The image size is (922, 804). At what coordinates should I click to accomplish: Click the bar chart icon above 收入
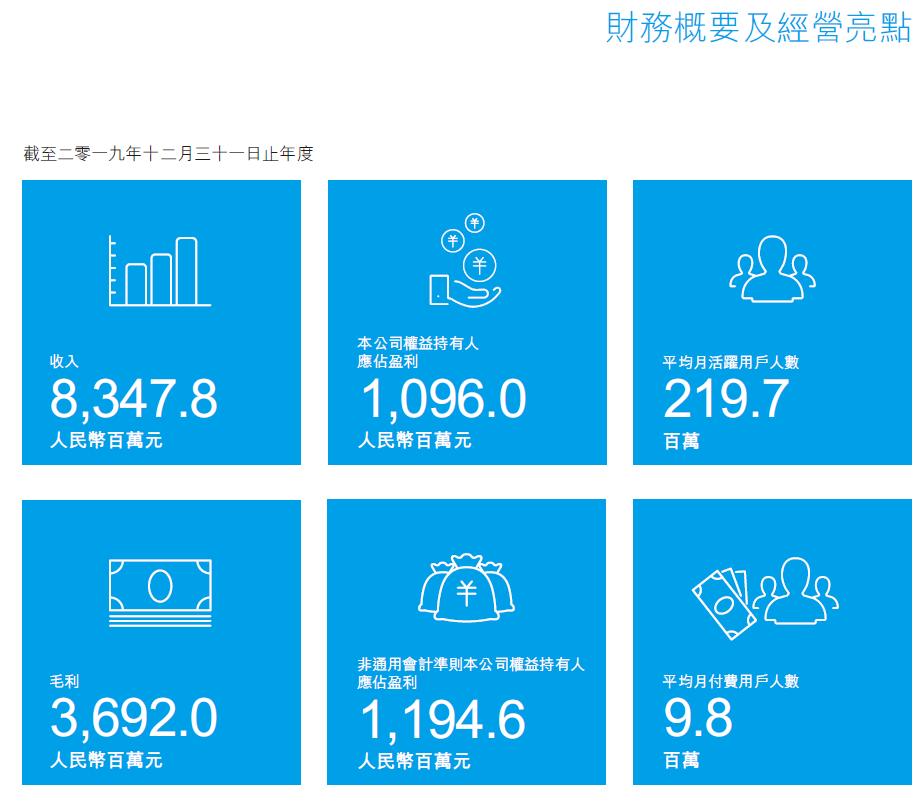pos(160,271)
